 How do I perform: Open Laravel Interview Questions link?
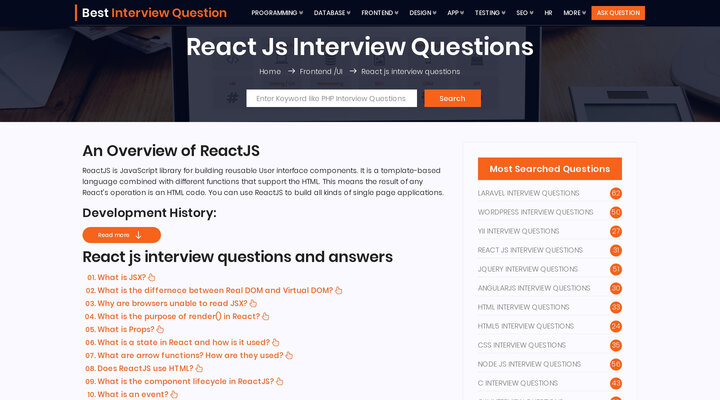(x=529, y=193)
